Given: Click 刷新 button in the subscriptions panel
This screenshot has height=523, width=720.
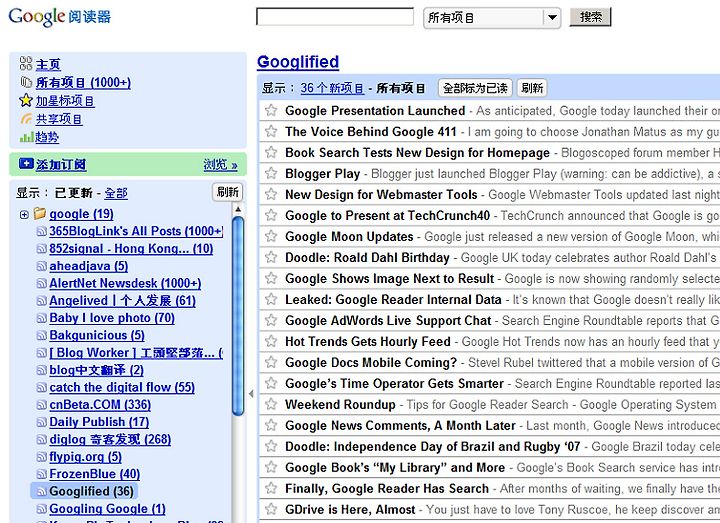Looking at the screenshot, I should (228, 192).
